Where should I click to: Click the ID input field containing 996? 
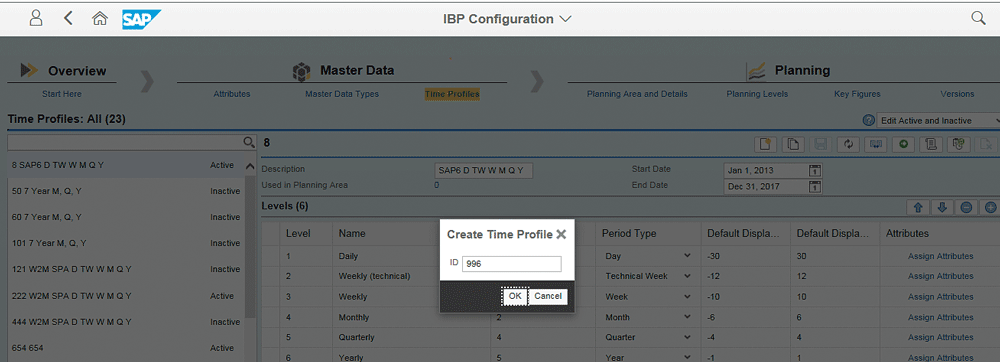pos(512,264)
